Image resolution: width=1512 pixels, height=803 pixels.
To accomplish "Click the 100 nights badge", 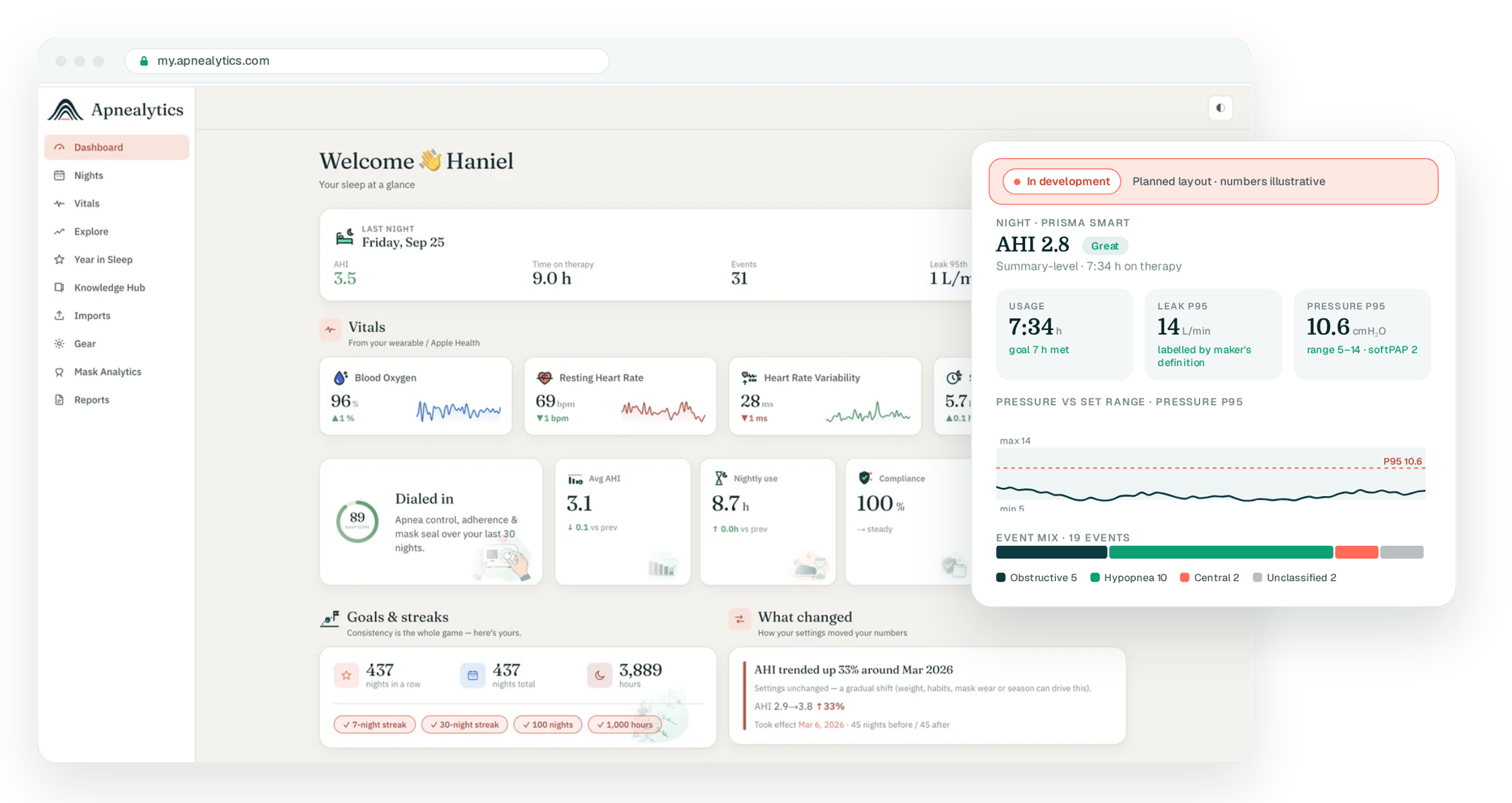I will tap(547, 724).
